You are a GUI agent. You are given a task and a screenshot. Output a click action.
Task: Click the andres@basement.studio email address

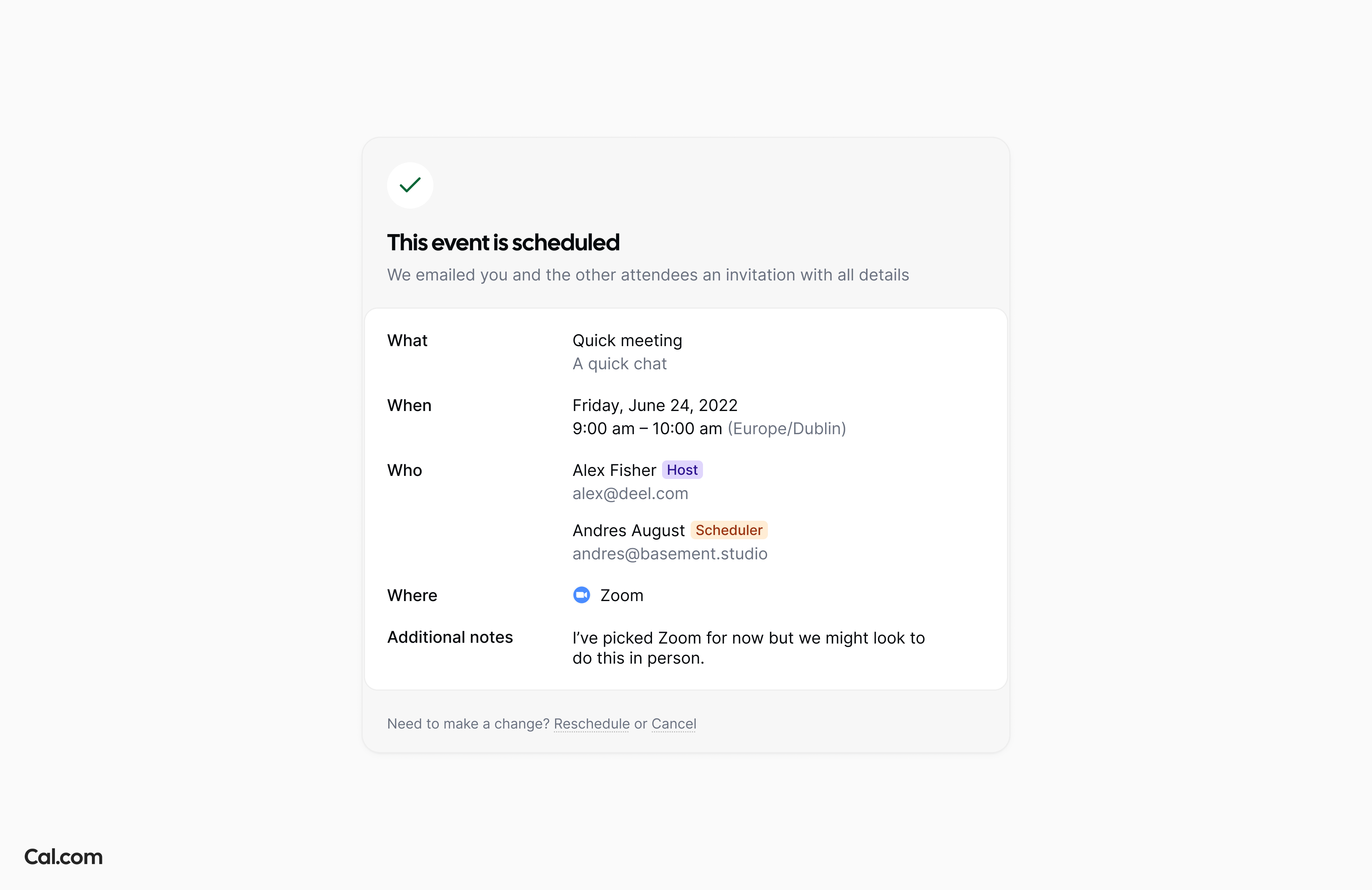670,554
